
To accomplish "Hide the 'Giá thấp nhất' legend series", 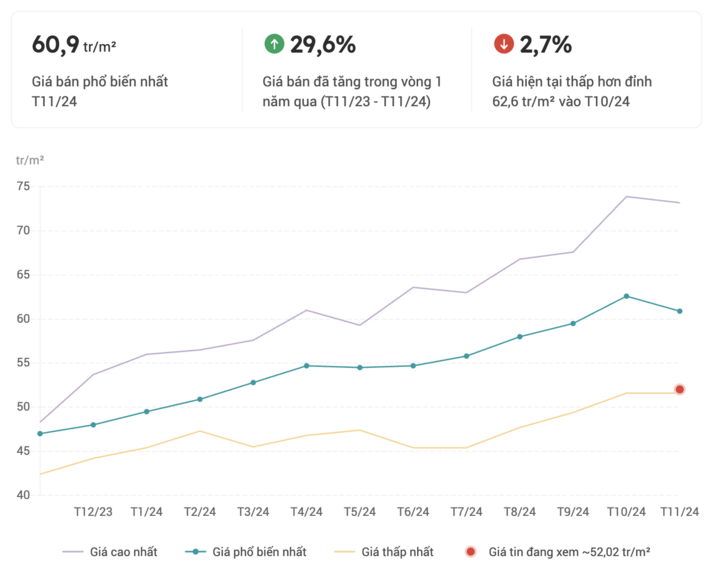I will coord(383,551).
